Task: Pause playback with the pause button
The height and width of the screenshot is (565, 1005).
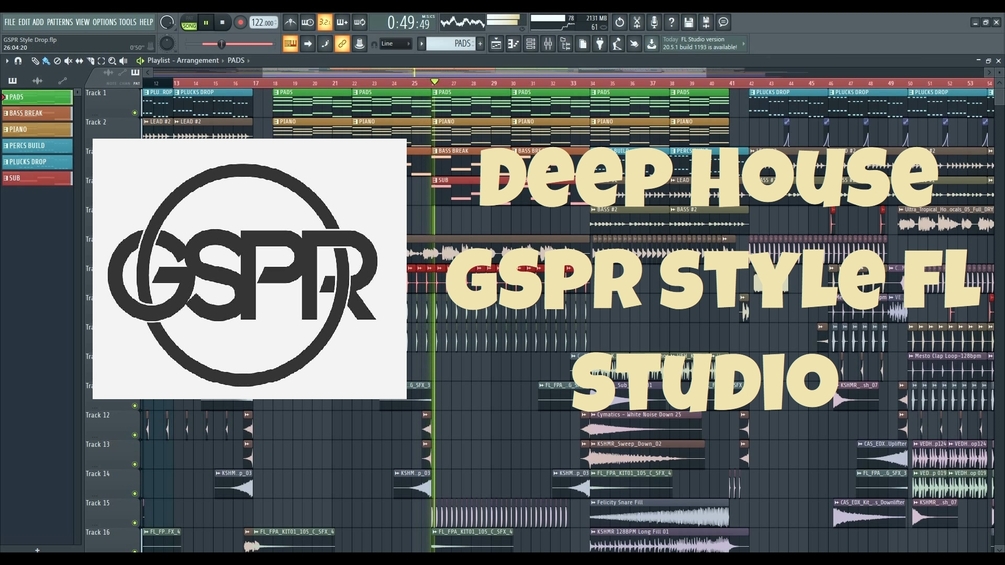Action: coord(206,22)
